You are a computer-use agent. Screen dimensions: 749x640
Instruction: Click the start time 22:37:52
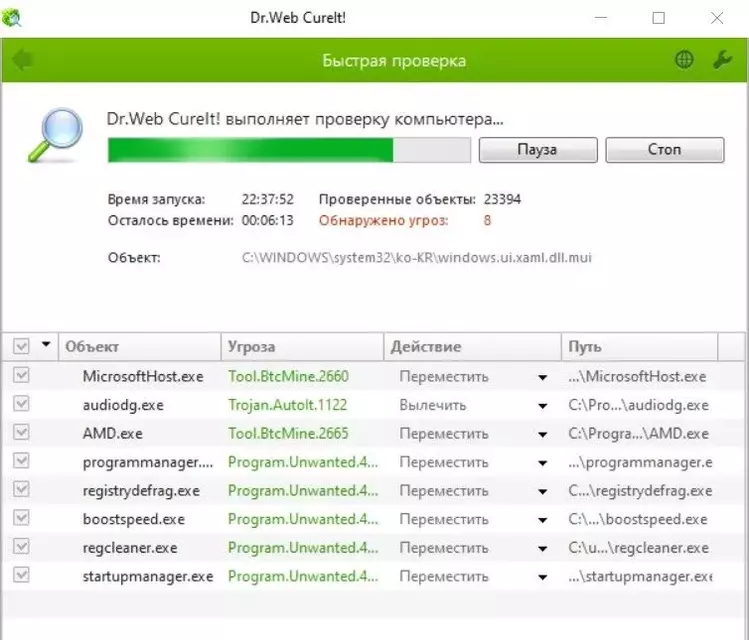(268, 199)
